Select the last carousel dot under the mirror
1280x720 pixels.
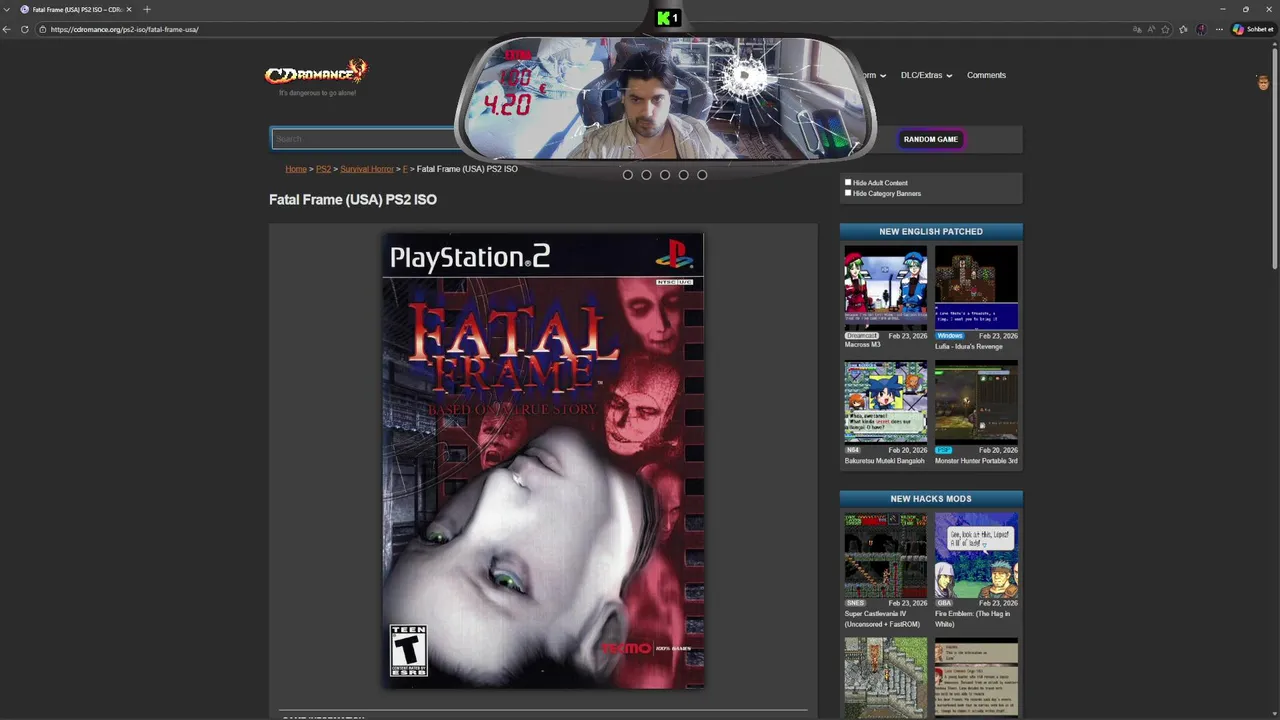tap(702, 175)
